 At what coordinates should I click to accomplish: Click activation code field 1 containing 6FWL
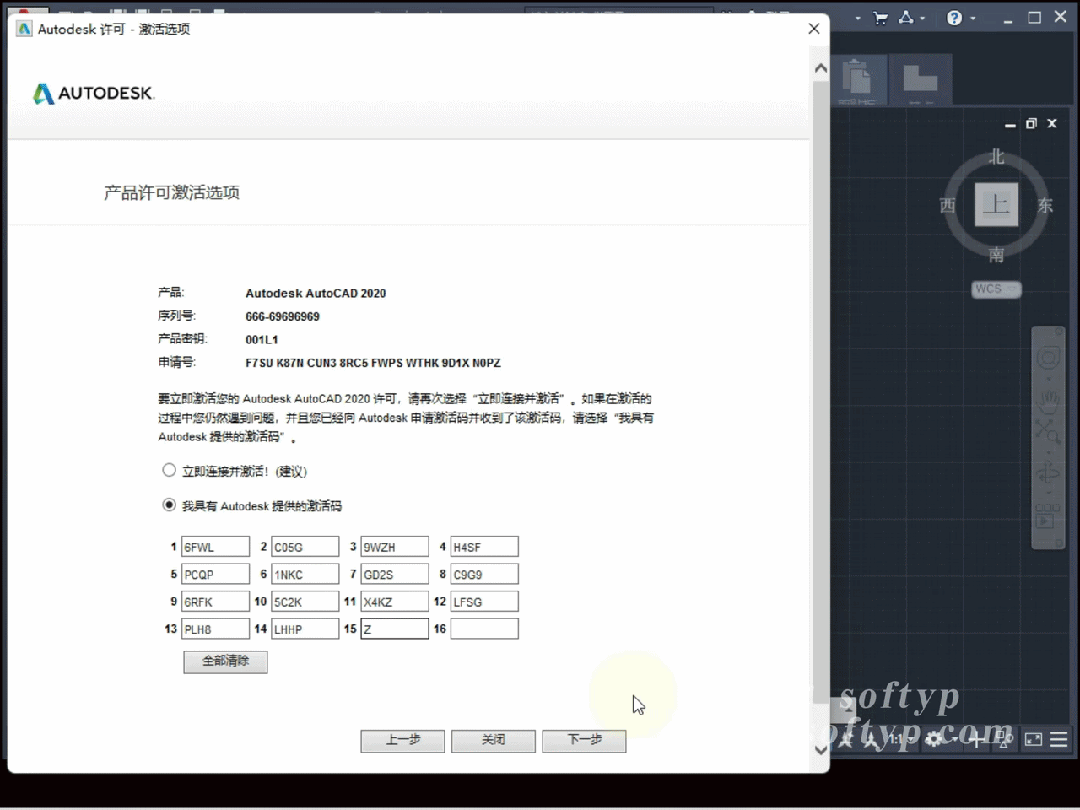216,547
